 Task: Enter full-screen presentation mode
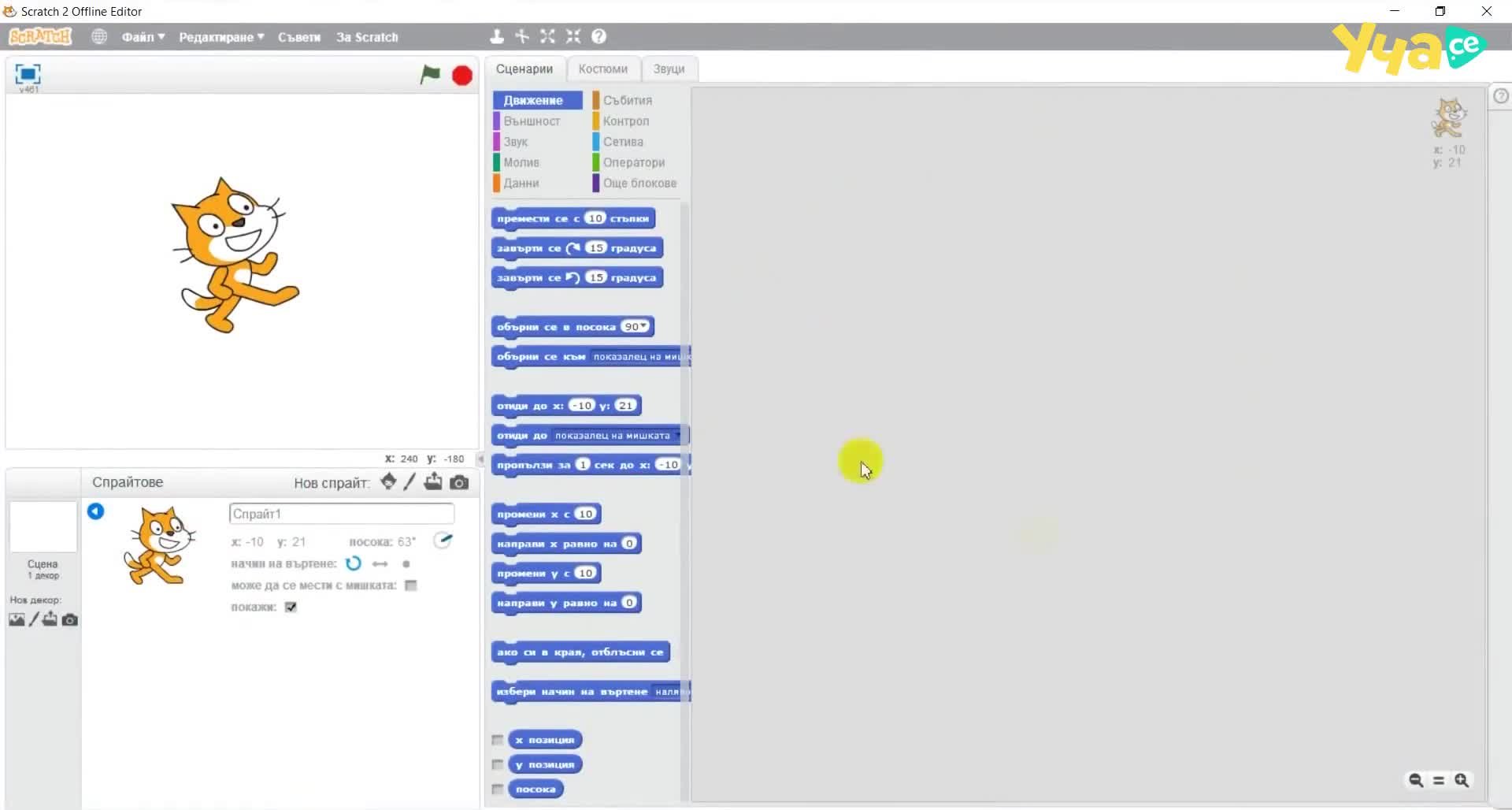coord(28,74)
